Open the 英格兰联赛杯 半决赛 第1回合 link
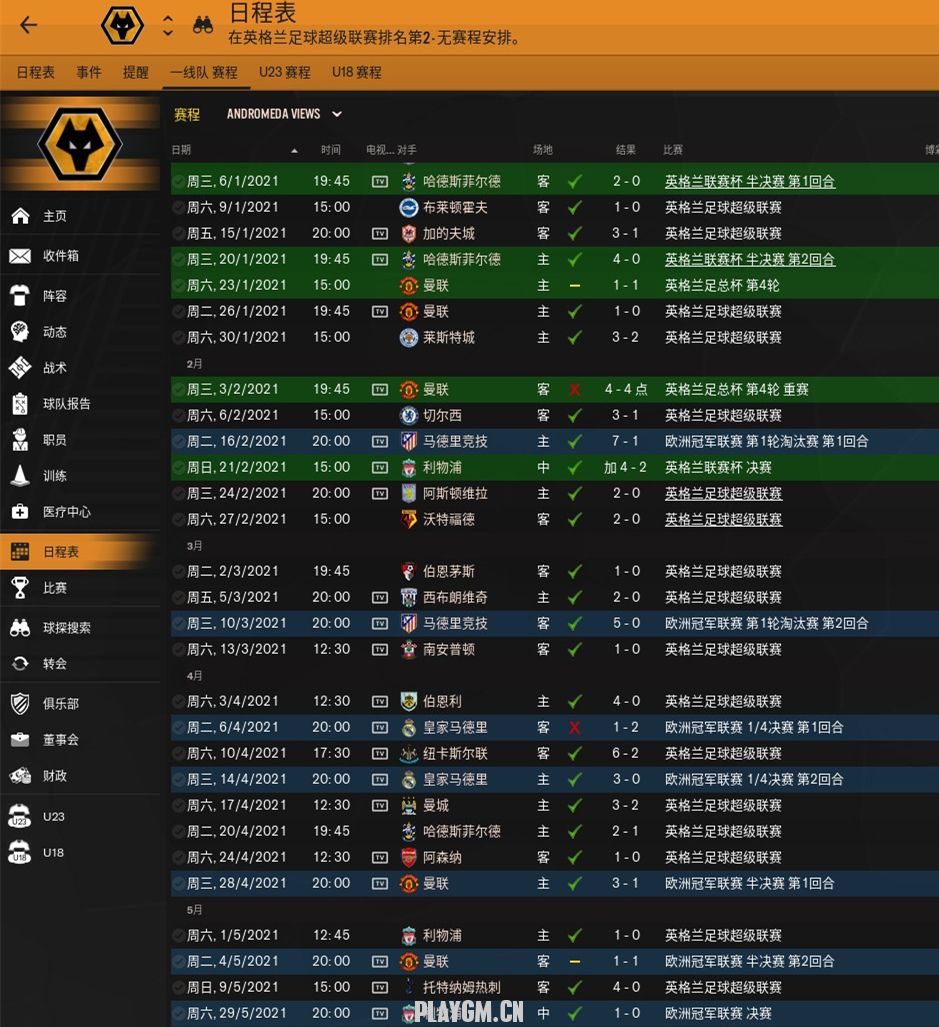This screenshot has width=939, height=1027. coord(749,182)
